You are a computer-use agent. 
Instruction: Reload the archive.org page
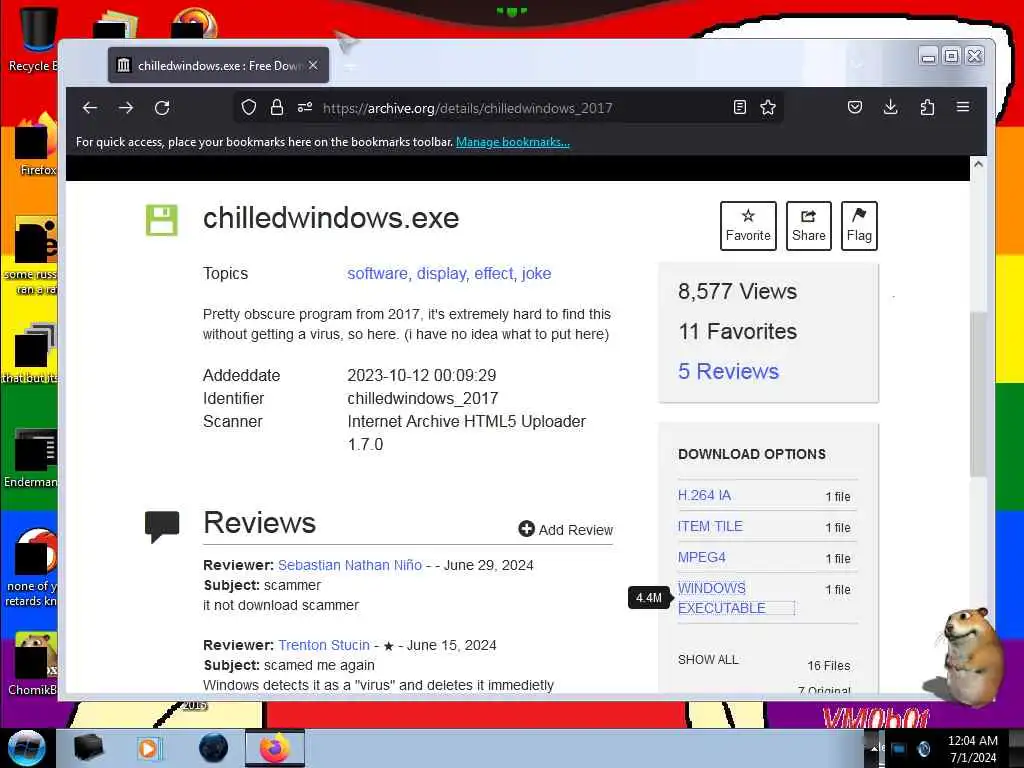(x=162, y=108)
